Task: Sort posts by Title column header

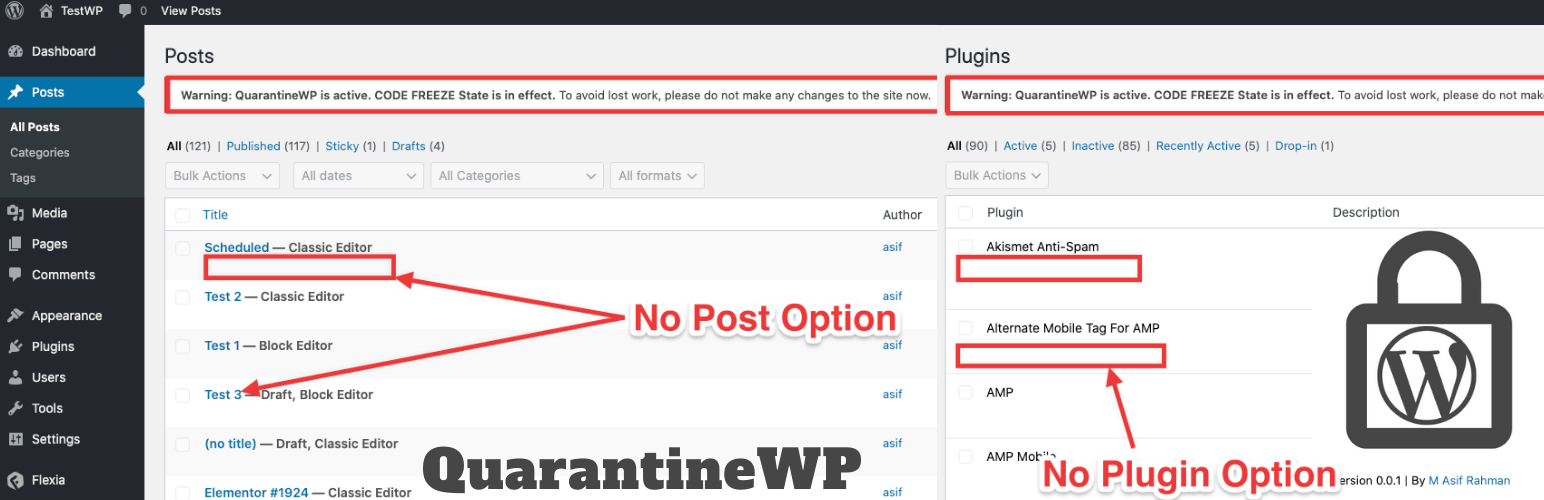Action: click(216, 215)
